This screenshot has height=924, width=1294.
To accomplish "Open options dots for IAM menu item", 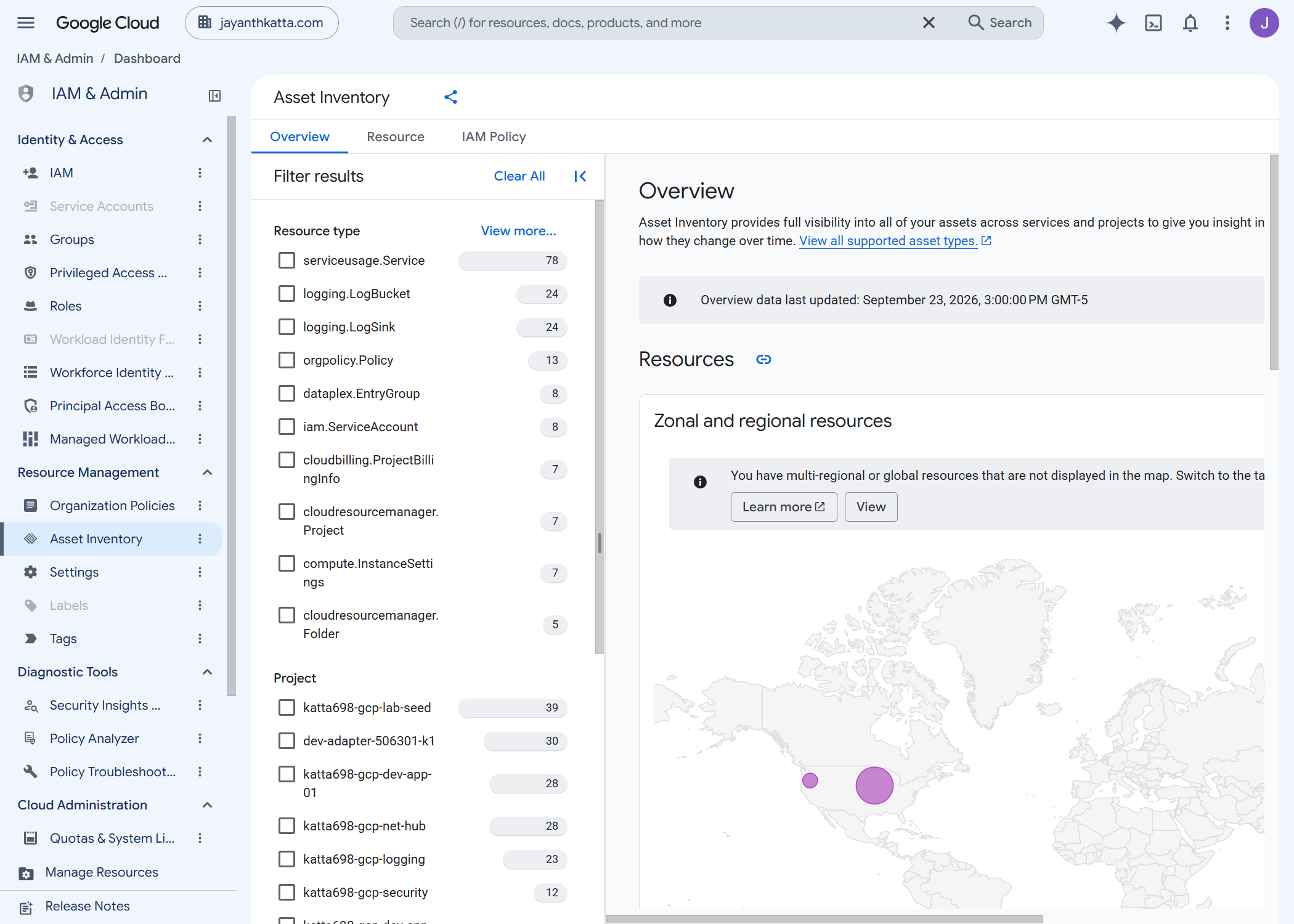I will point(200,173).
